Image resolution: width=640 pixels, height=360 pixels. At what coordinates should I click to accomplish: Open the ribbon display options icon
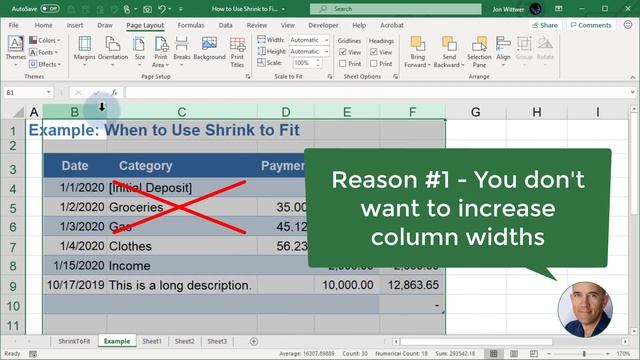[558, 9]
